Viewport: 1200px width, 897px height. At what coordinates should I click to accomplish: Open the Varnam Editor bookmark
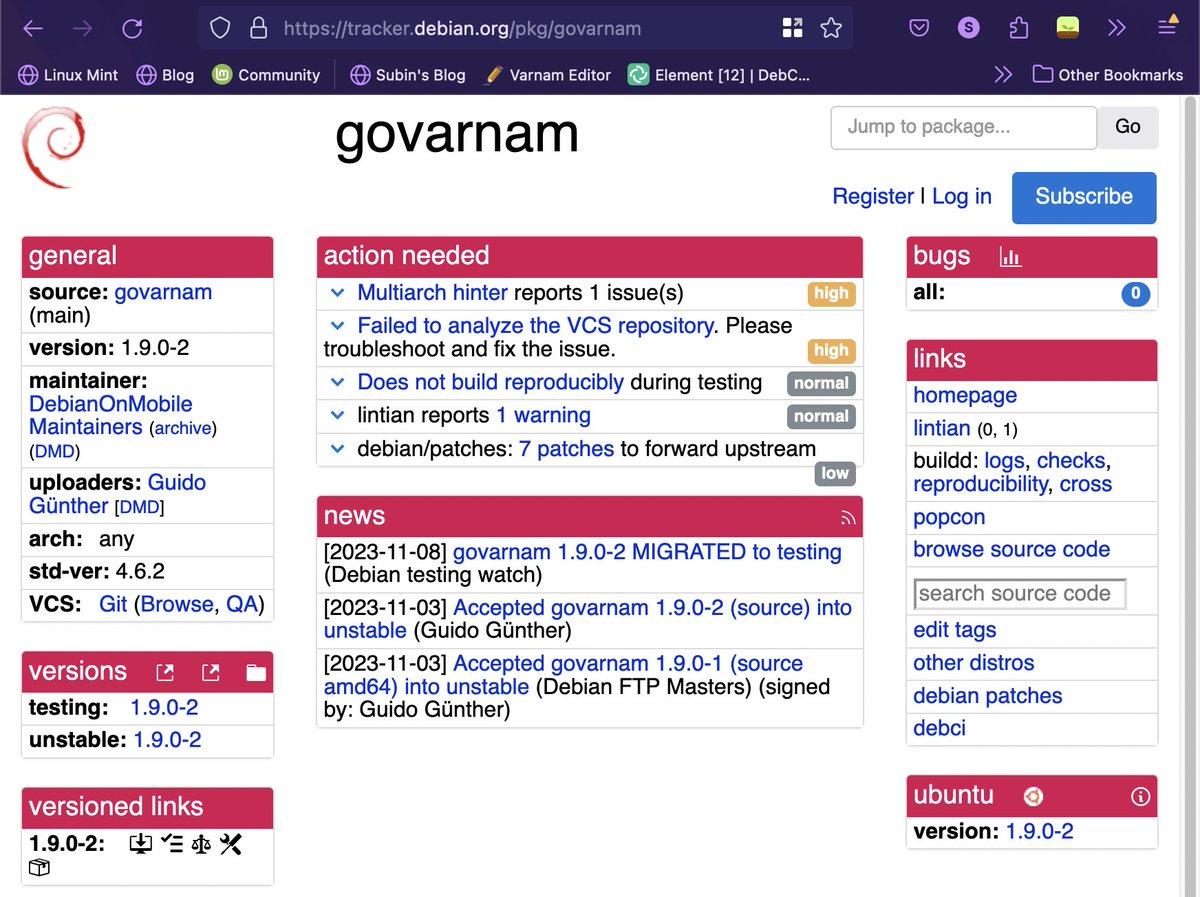click(547, 74)
